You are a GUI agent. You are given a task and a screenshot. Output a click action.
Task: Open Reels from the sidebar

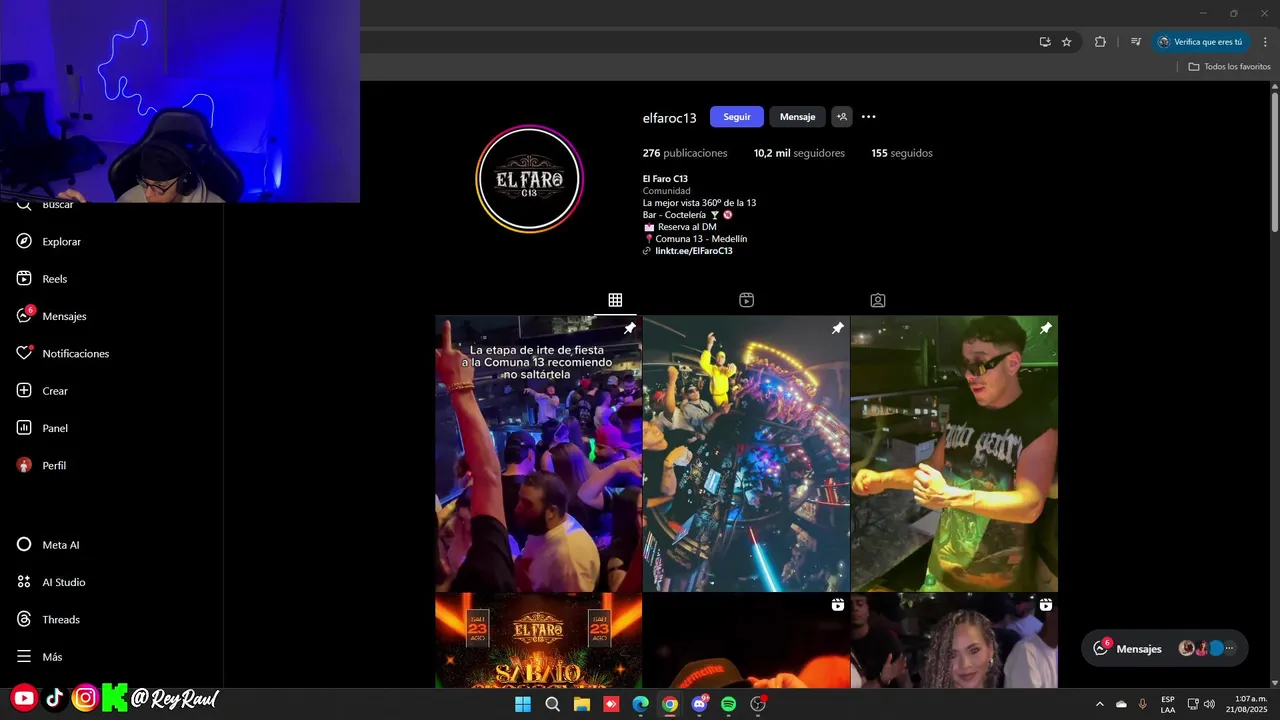pyautogui.click(x=55, y=279)
